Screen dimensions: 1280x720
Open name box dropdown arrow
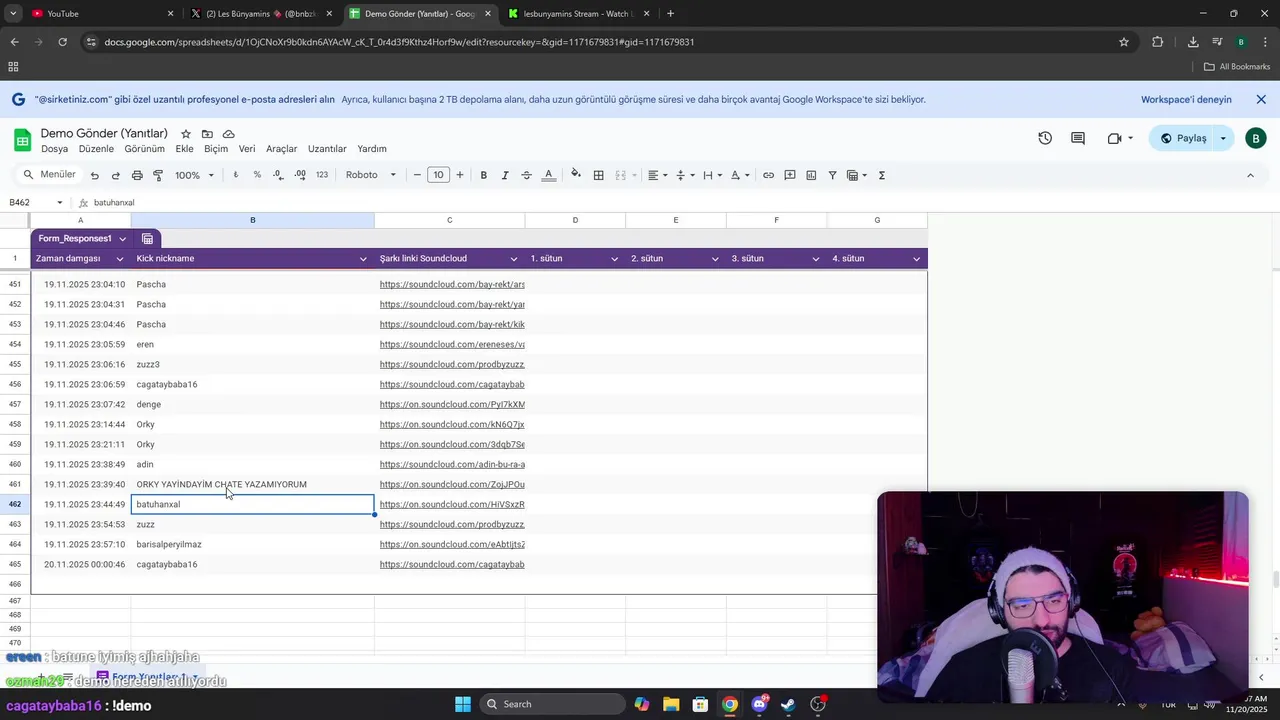point(60,203)
